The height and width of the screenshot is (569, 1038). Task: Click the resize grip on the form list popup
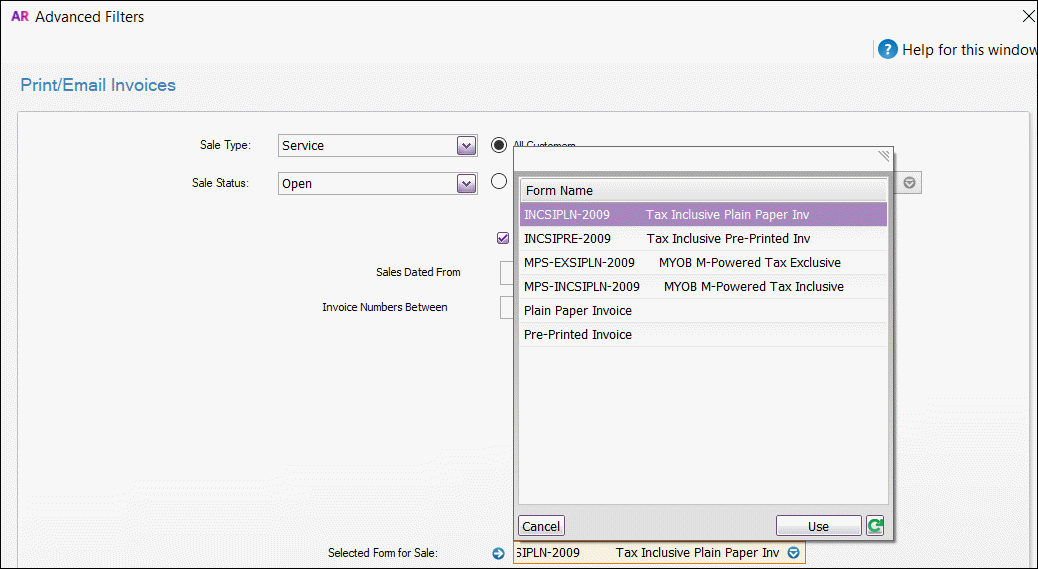(884, 156)
